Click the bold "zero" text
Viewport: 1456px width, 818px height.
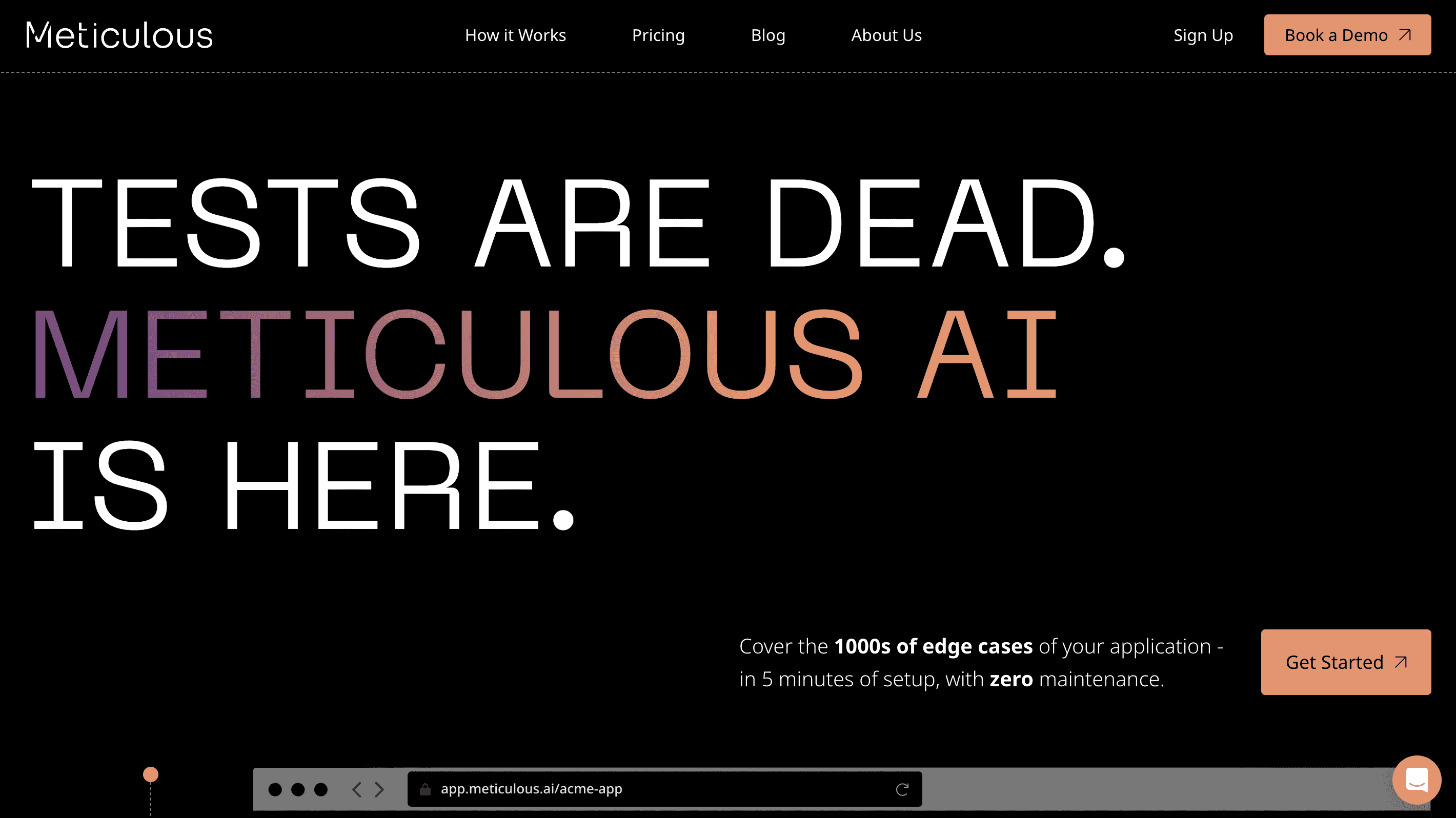tap(1011, 679)
